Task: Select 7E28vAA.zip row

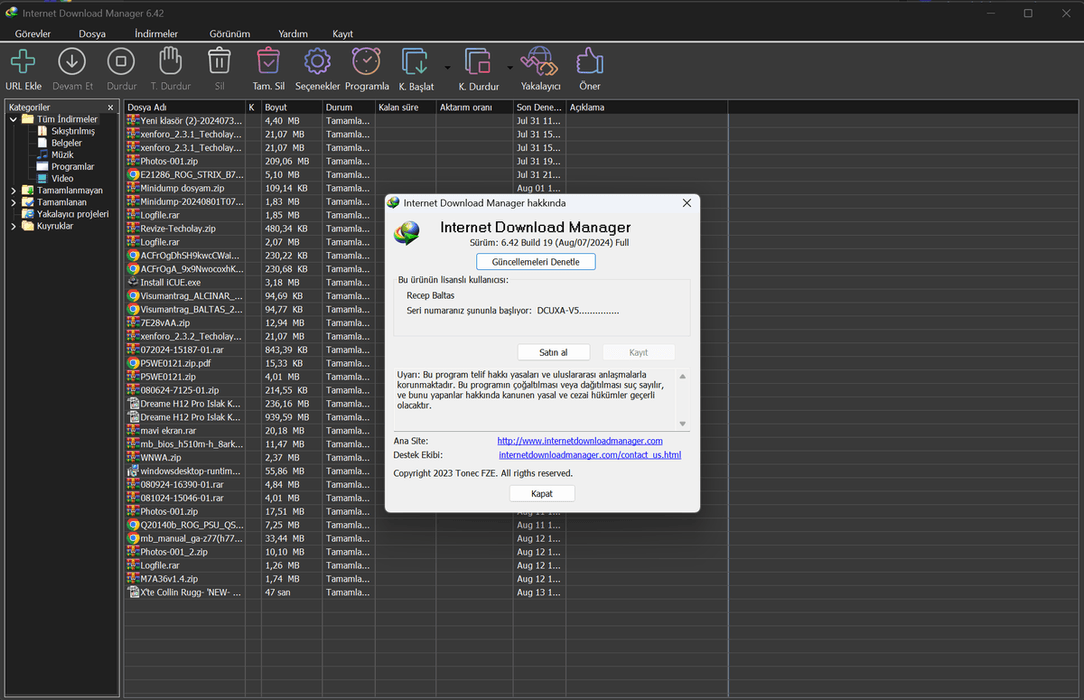Action: pos(427,323)
